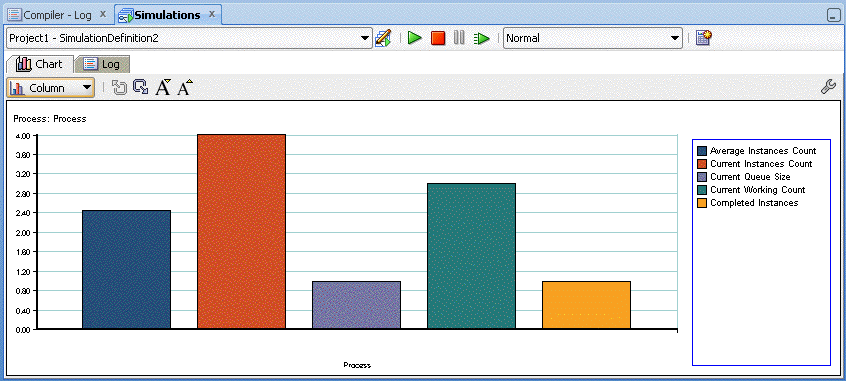This screenshot has width=846, height=381.
Task: Open the Project1 - SimulationDefinition2 dropdown
Action: pos(189,38)
